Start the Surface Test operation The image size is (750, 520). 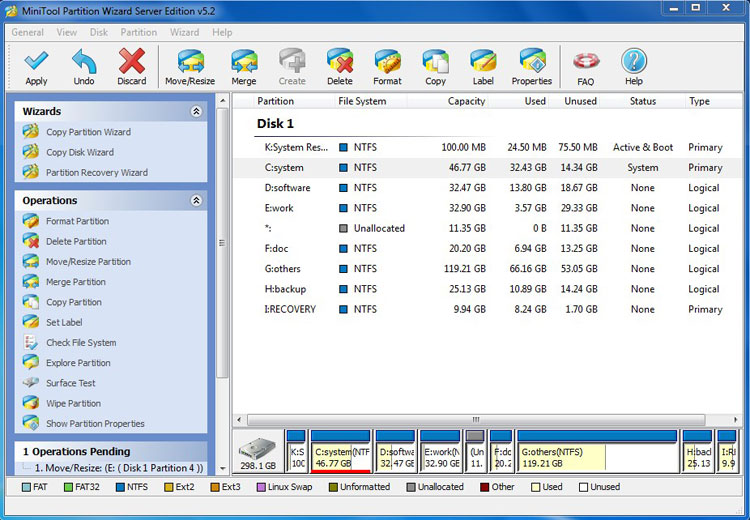pyautogui.click(x=70, y=383)
